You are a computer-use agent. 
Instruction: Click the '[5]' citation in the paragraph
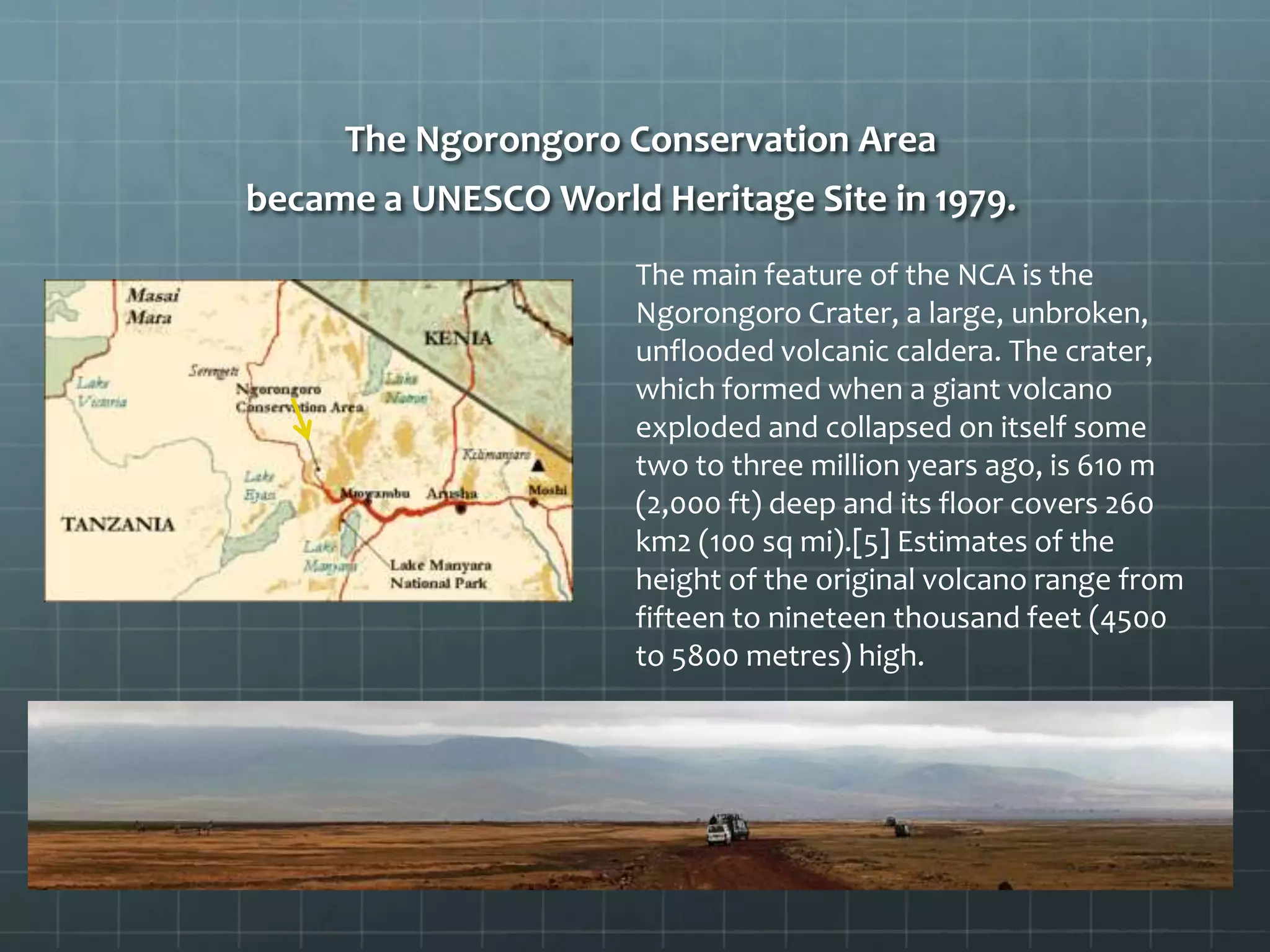[871, 542]
